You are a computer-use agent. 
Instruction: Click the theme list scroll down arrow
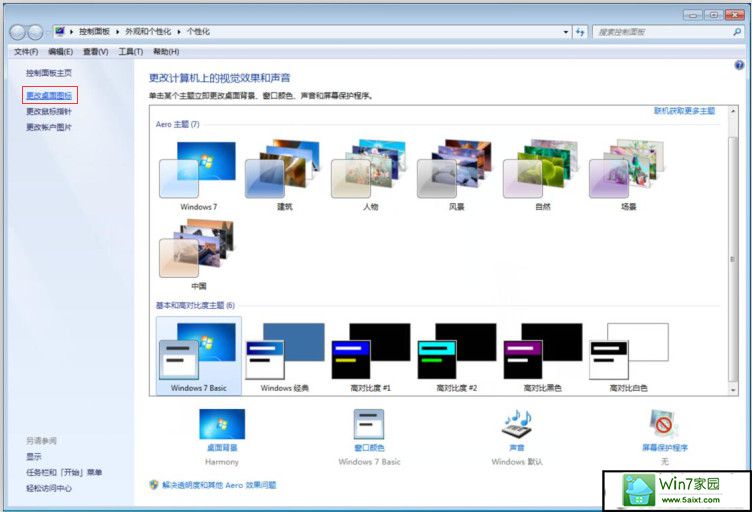733,390
